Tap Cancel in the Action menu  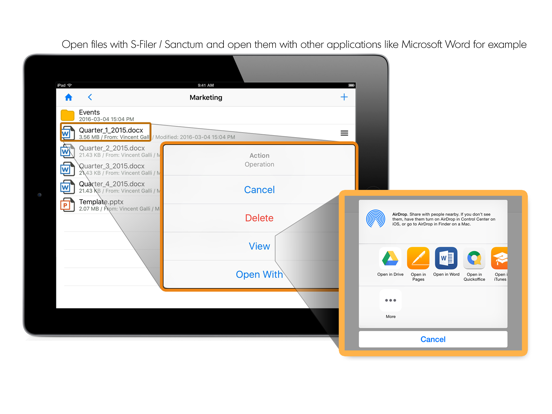tap(259, 190)
